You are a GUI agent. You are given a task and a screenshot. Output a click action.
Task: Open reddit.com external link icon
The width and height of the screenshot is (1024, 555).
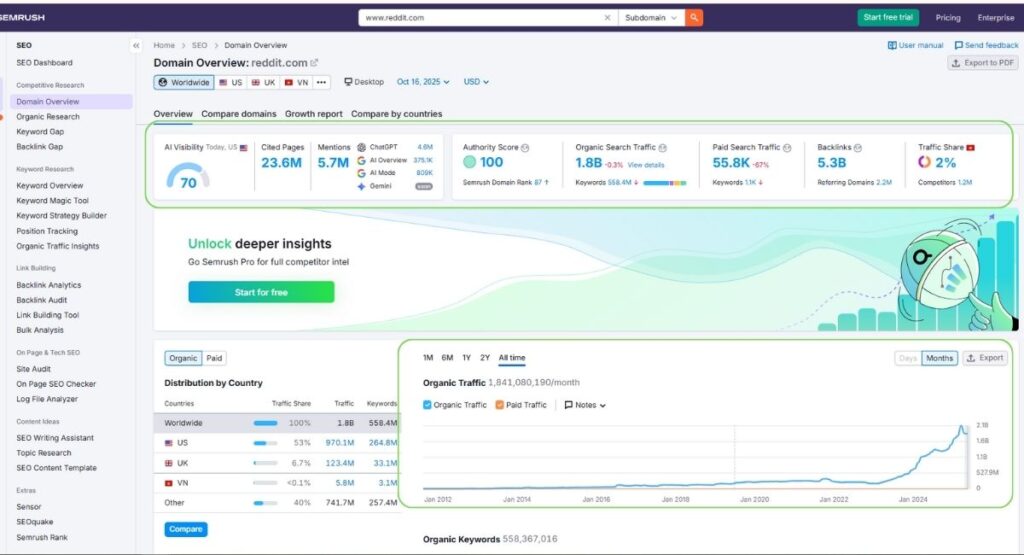[314, 63]
